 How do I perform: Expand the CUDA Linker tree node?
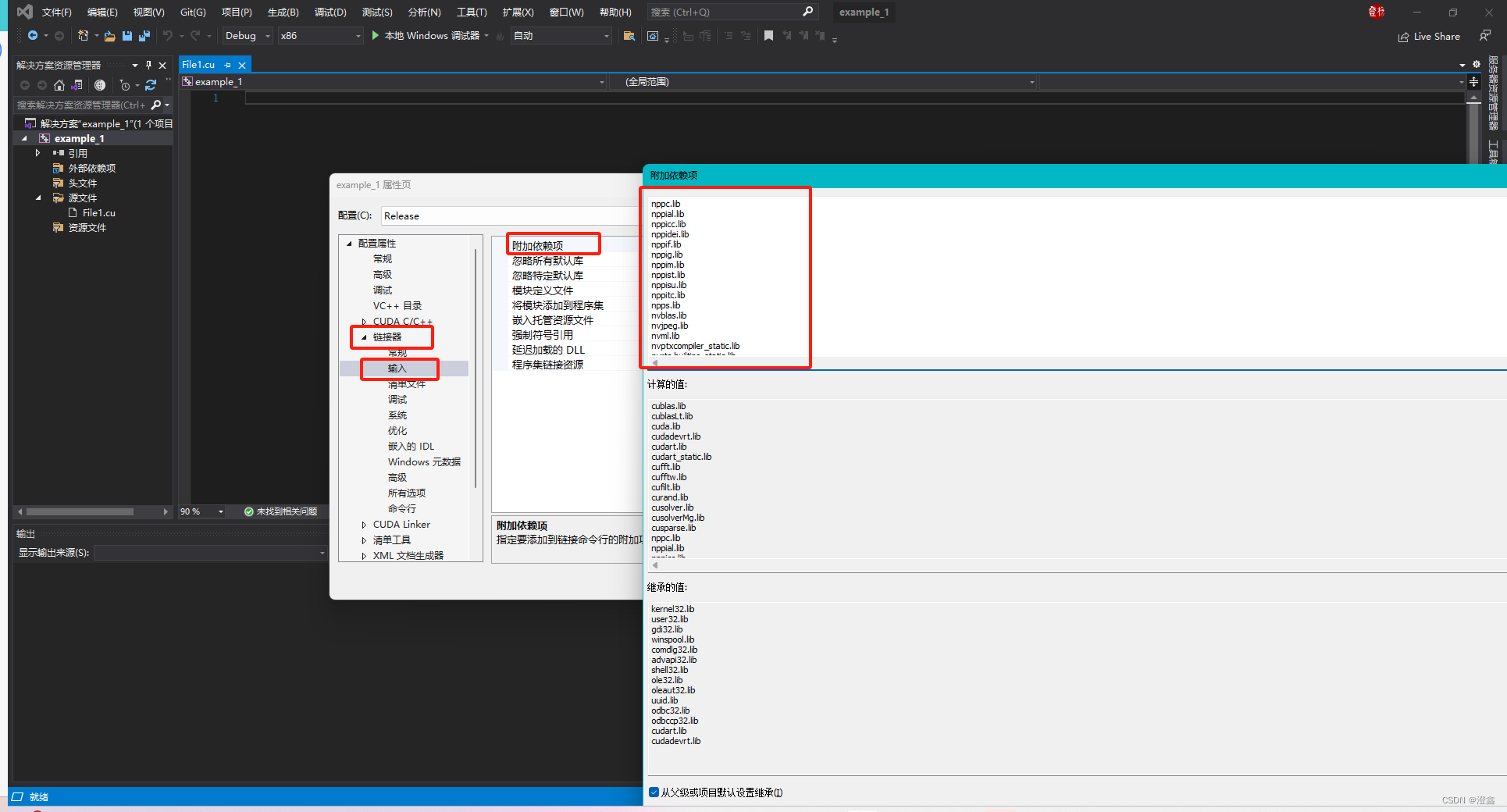click(363, 524)
